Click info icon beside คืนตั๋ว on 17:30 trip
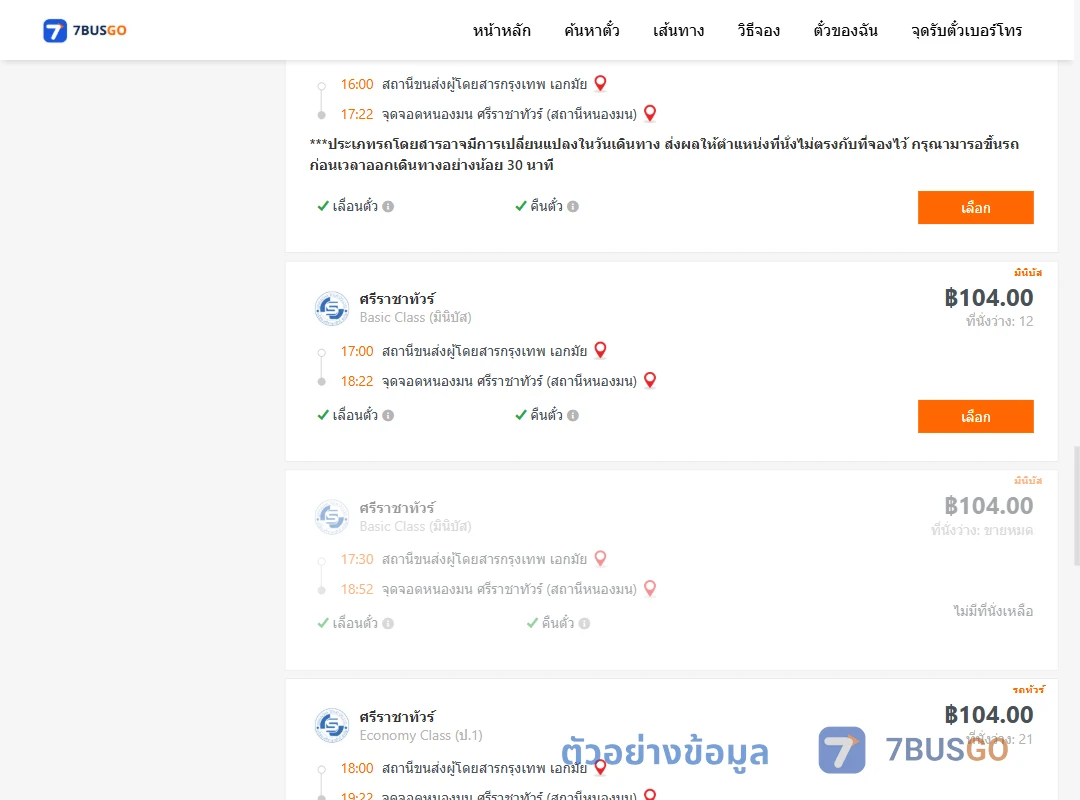Screen dimensions: 1080x800 pos(584,623)
